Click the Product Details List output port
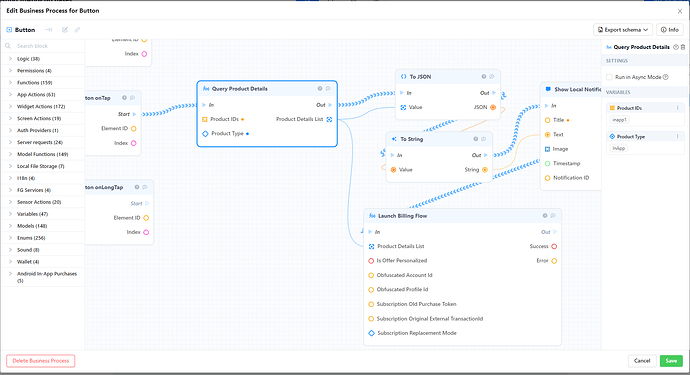This screenshot has width=690, height=375. [329, 119]
